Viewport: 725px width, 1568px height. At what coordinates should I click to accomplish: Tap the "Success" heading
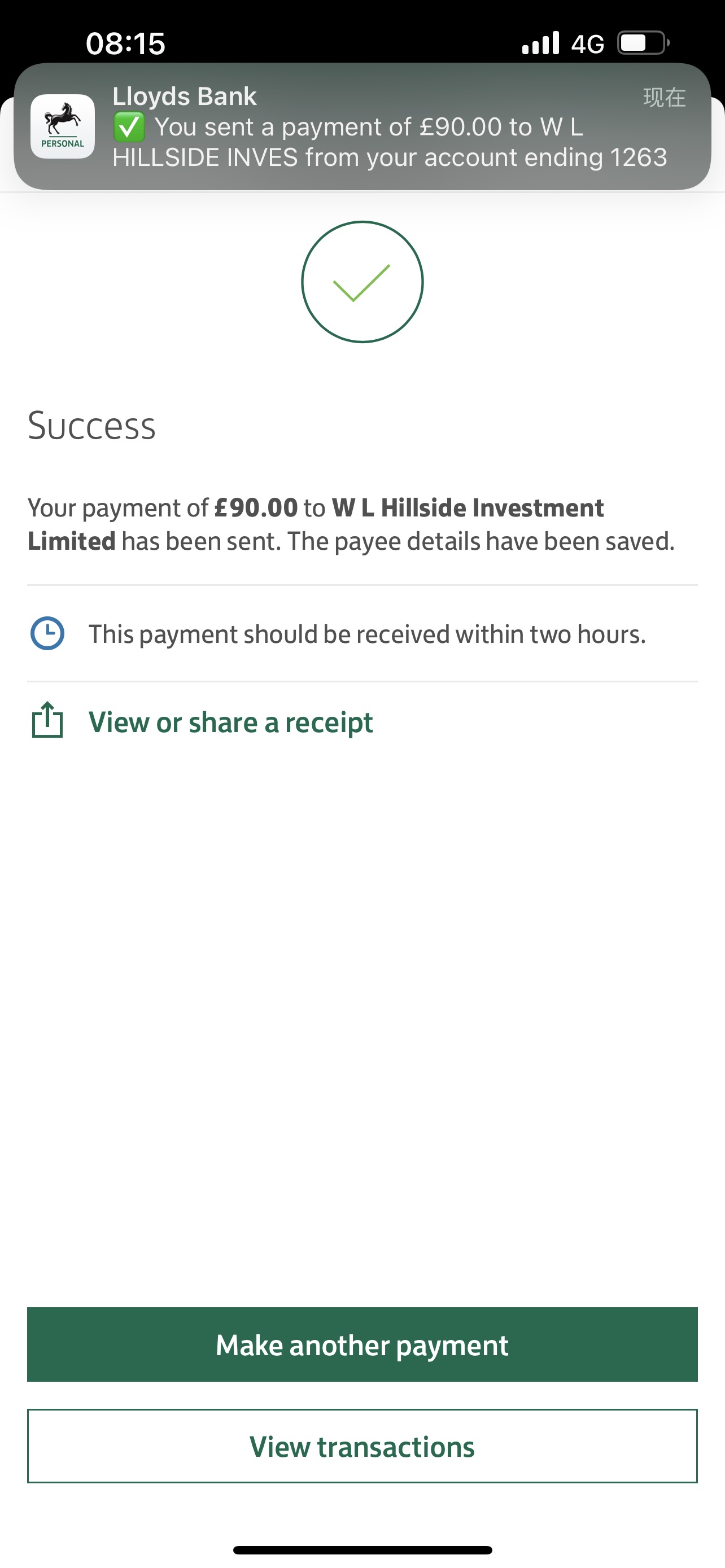tap(92, 426)
